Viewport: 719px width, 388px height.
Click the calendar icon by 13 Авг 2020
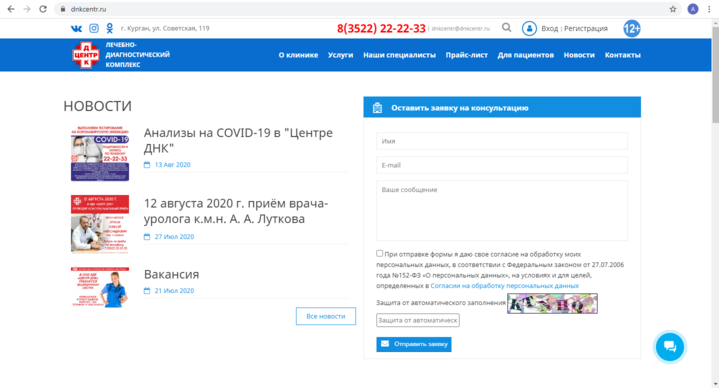click(147, 165)
